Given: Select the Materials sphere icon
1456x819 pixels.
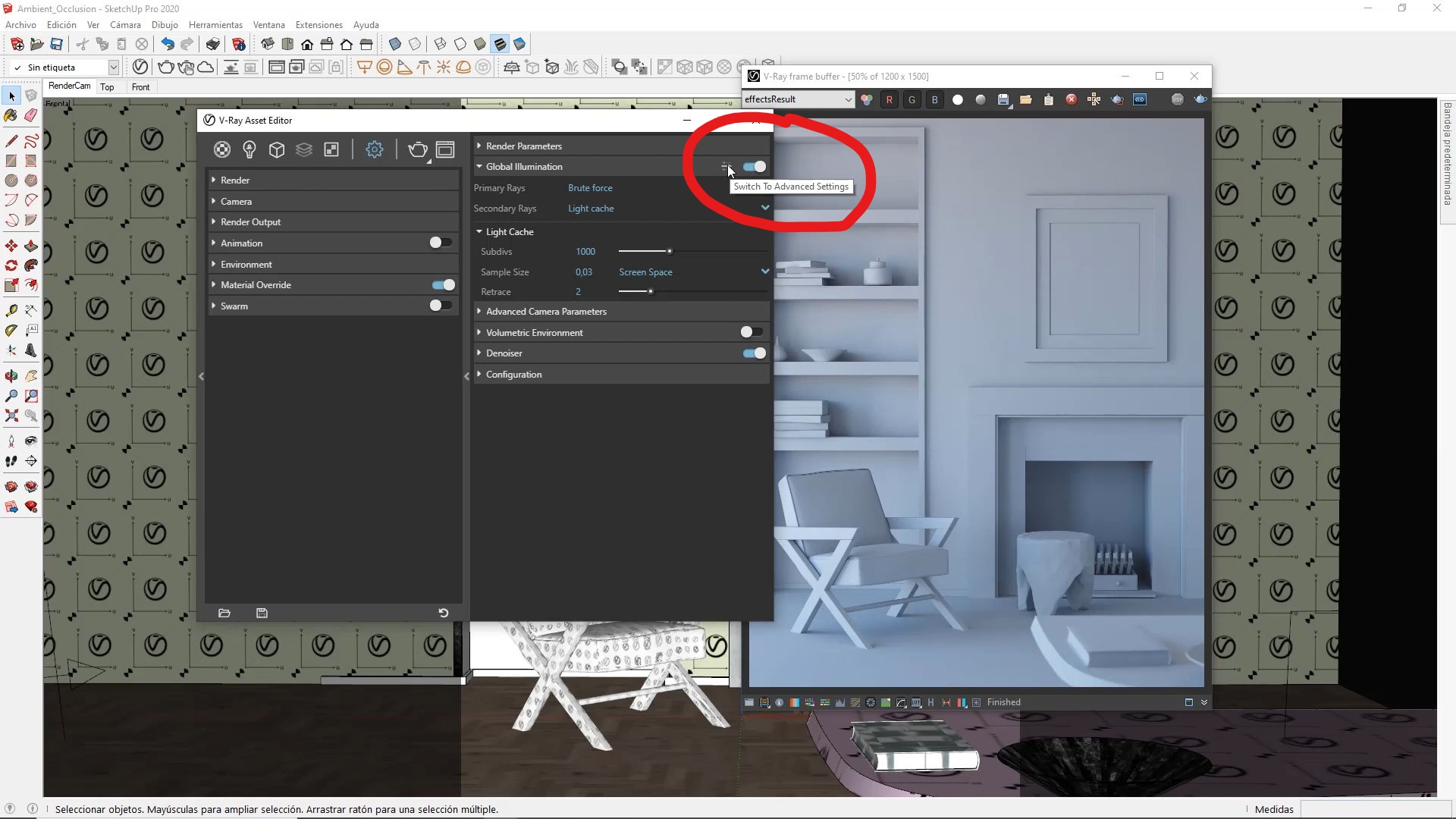Looking at the screenshot, I should pyautogui.click(x=221, y=149).
